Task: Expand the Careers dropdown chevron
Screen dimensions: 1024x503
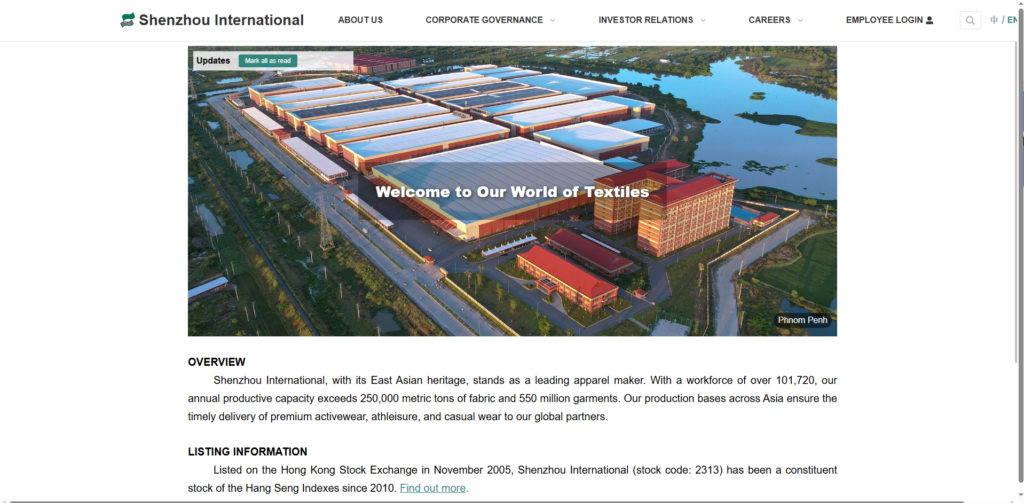Action: coord(800,20)
